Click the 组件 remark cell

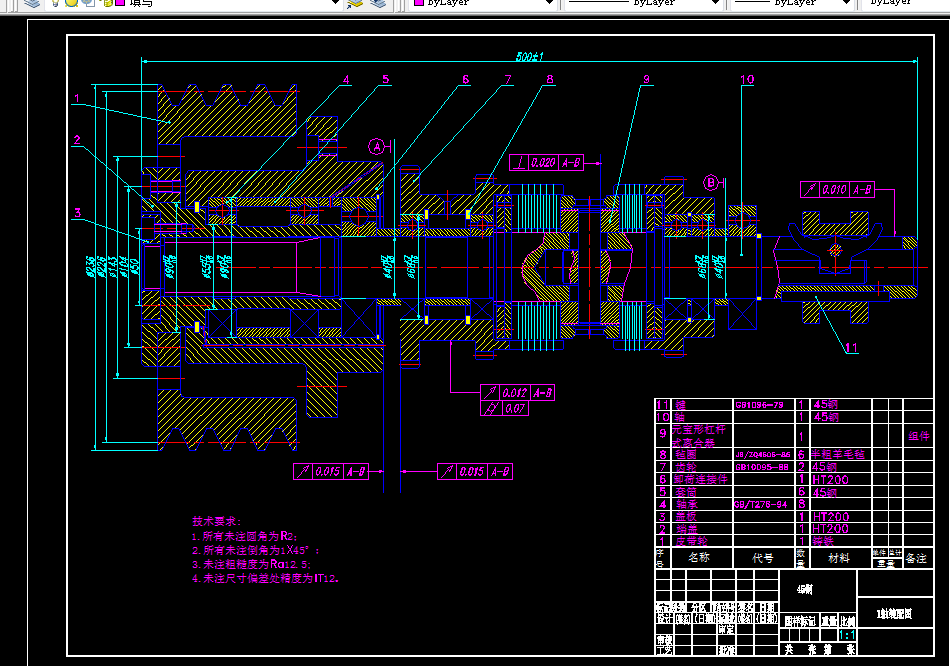pos(918,436)
